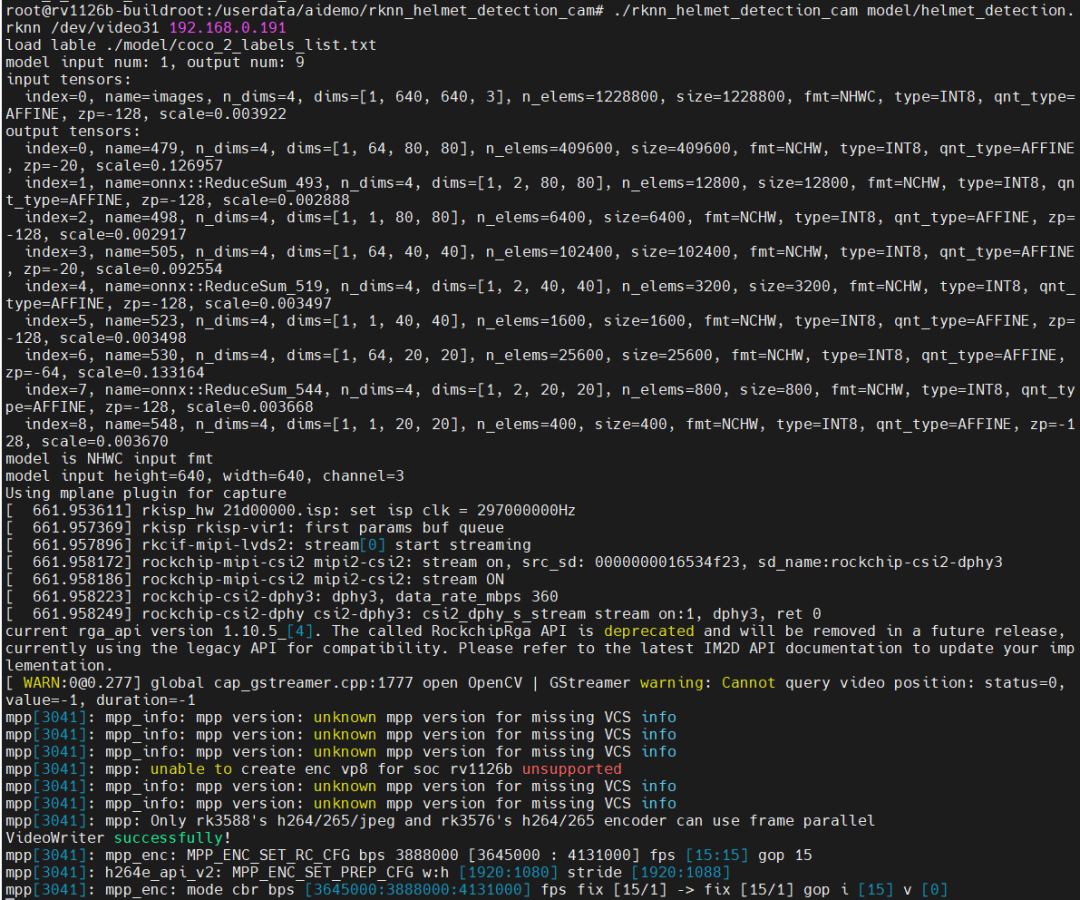
Task: Click the IP address 192.168.0.191
Action: pos(227,28)
